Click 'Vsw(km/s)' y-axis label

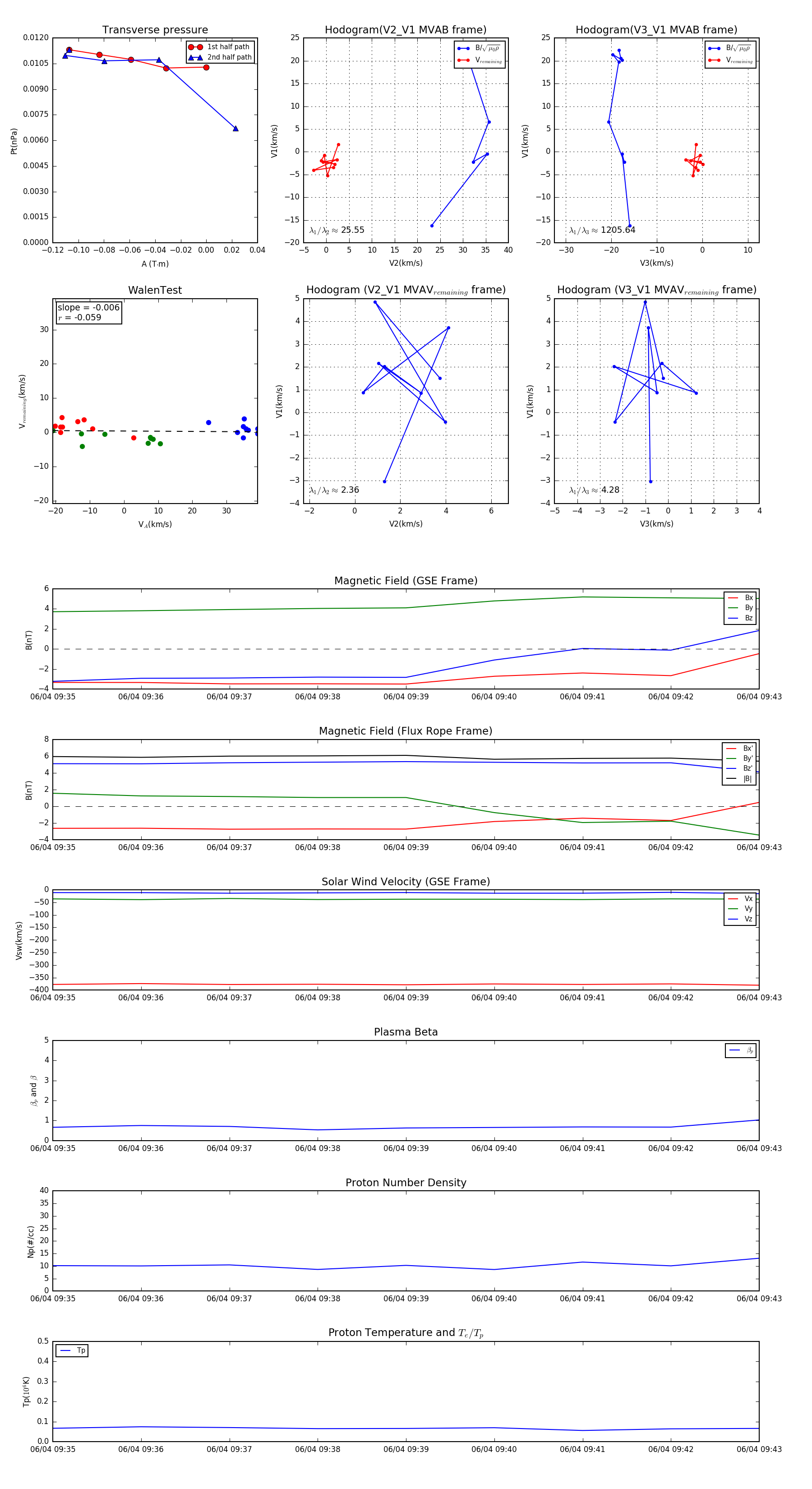point(19,940)
